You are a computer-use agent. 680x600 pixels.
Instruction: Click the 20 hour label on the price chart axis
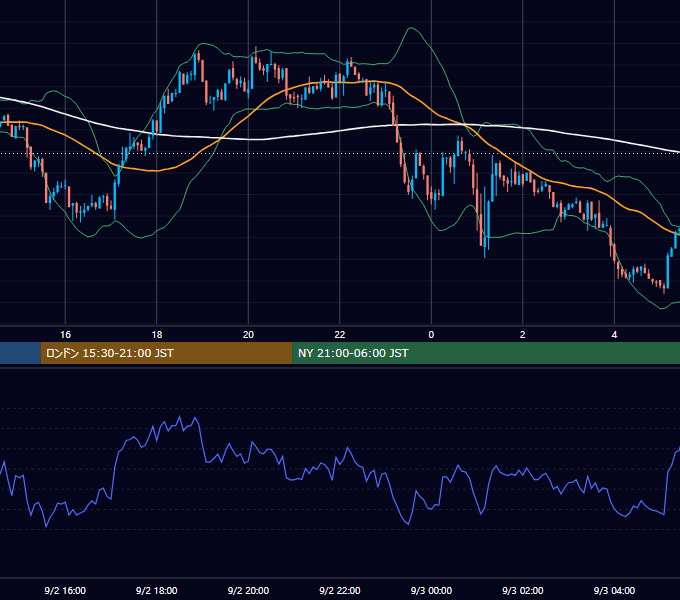coord(248,335)
